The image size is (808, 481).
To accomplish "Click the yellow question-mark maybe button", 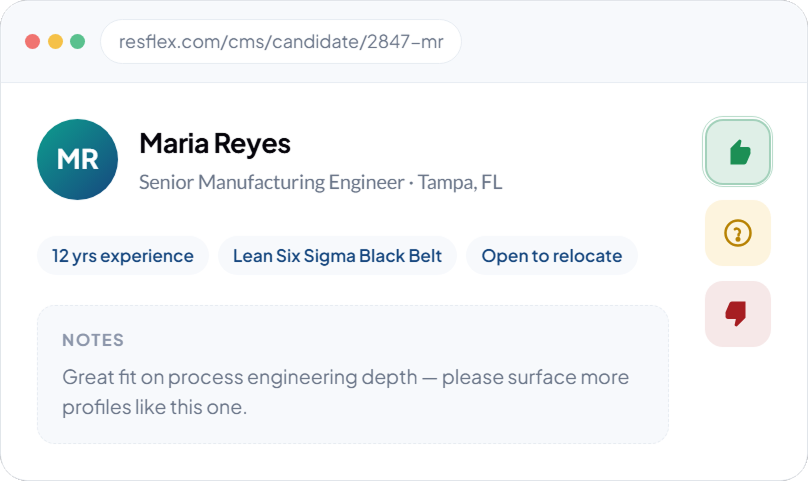I will tap(737, 233).
